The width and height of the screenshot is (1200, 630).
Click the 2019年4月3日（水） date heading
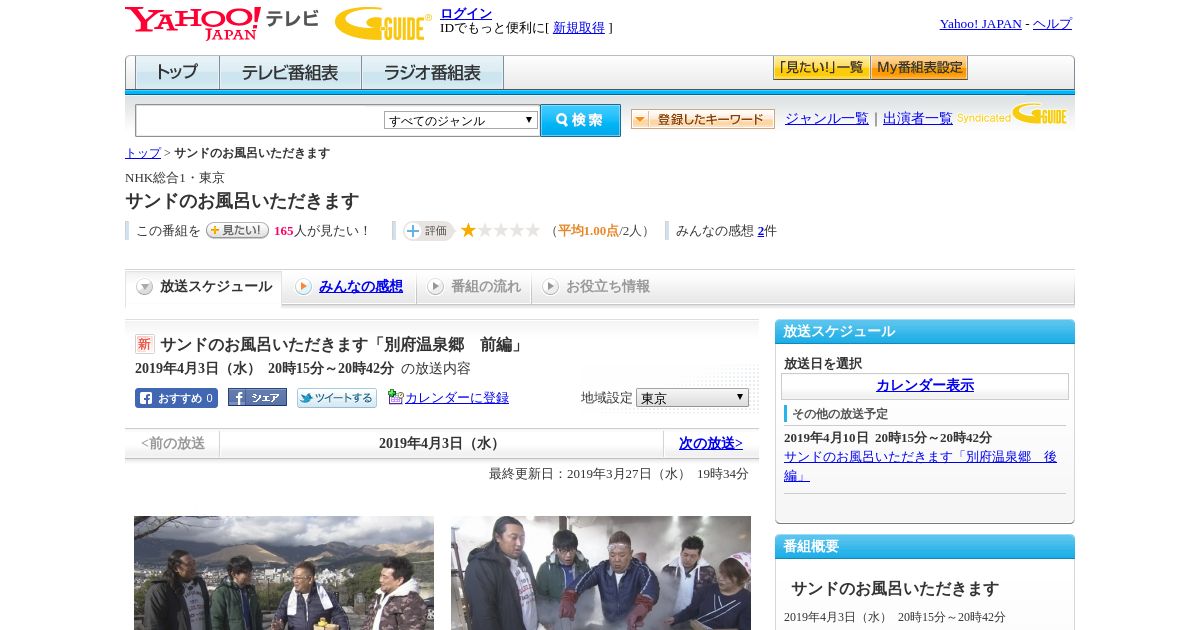click(x=441, y=443)
